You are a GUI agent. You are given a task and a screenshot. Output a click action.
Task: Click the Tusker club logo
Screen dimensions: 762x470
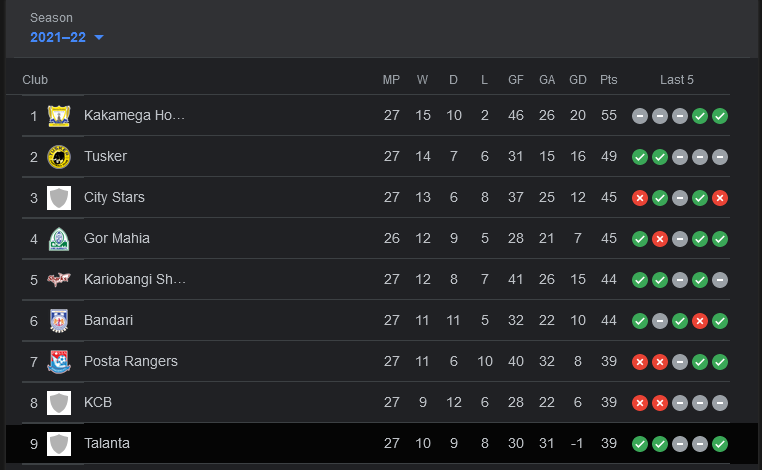pos(59,157)
